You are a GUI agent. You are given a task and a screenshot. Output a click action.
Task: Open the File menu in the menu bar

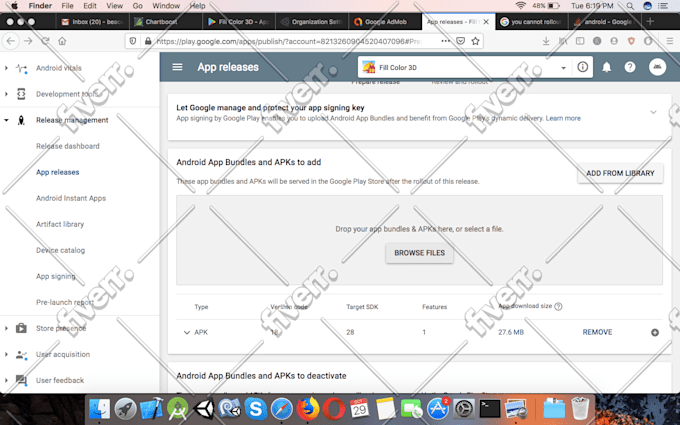coord(67,6)
